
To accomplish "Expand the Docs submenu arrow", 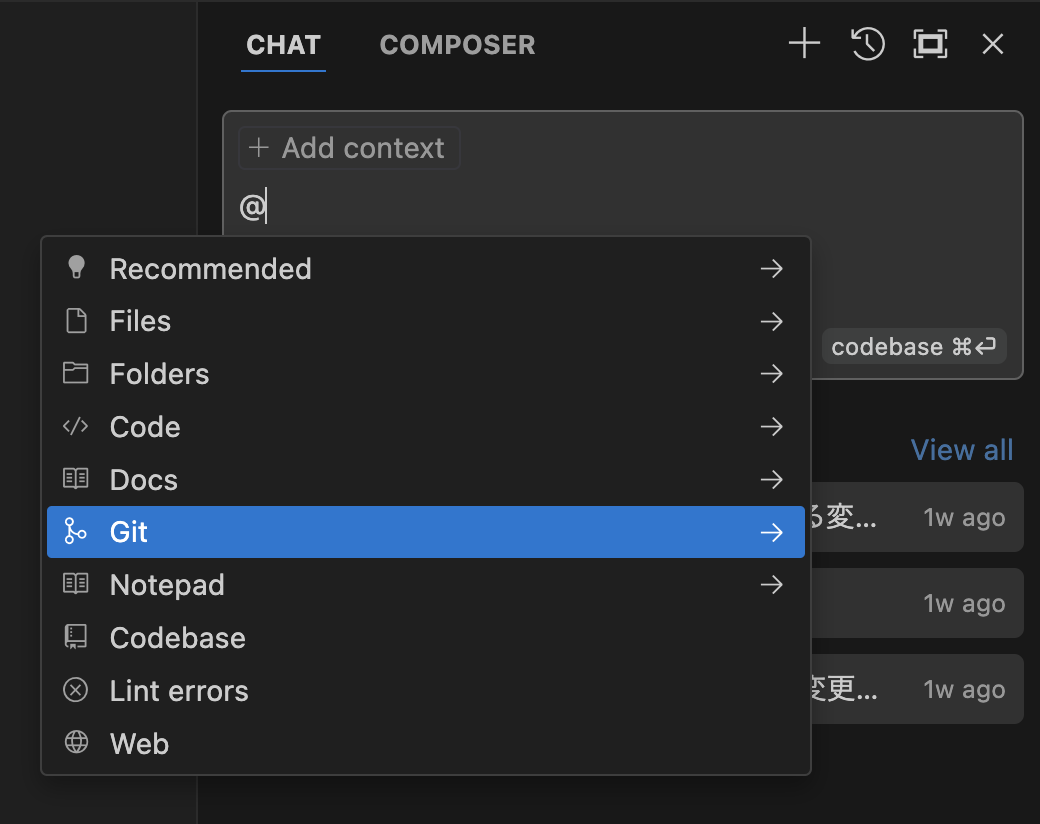I will 771,480.
